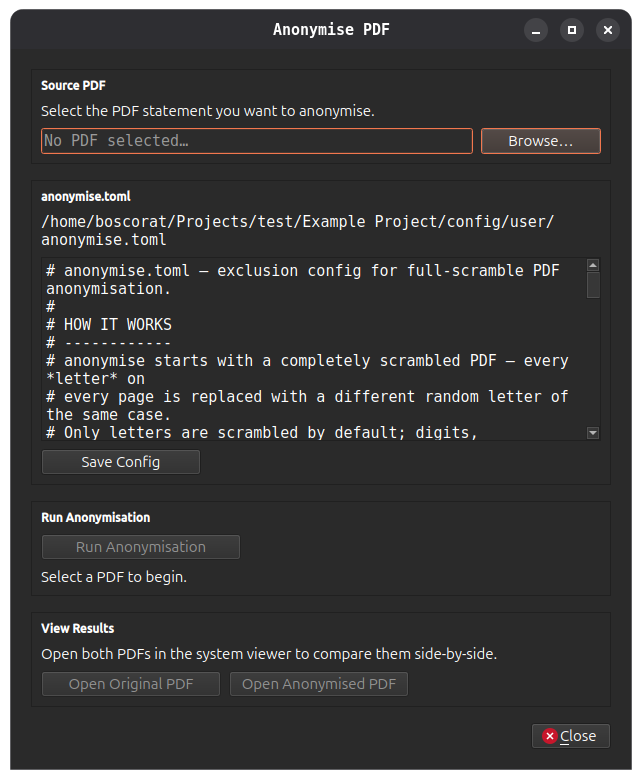
Task: Click the 'Select a PDF to begin.' status text
Action: pyautogui.click(x=114, y=577)
